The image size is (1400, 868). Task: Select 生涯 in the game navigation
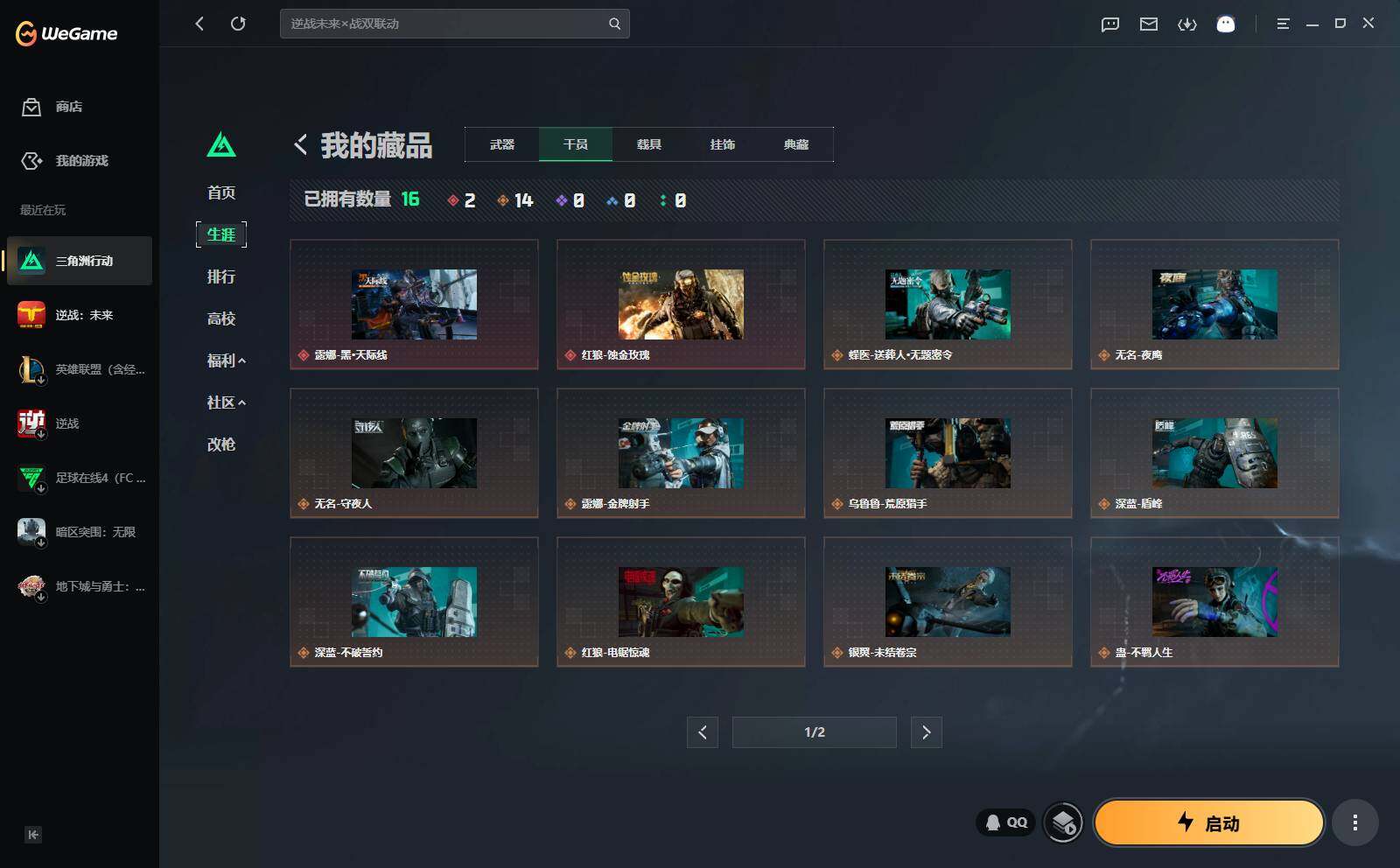point(221,234)
